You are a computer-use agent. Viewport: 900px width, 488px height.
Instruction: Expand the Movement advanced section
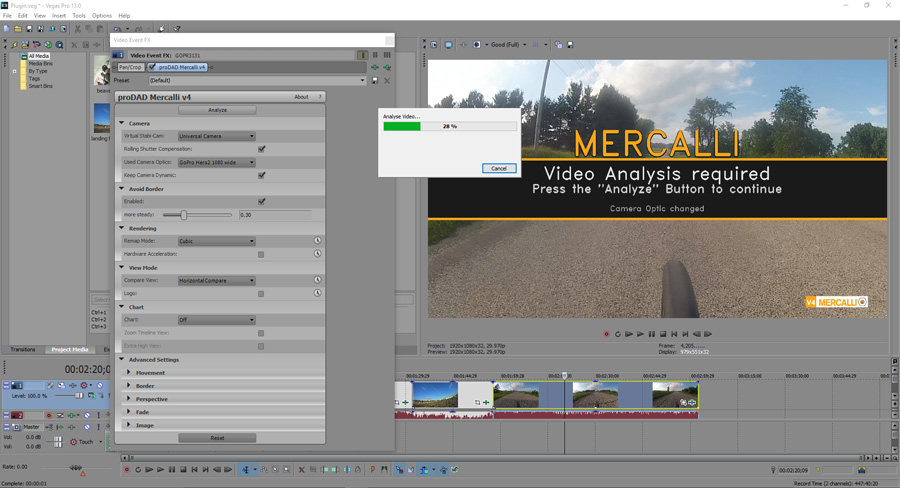tap(129, 373)
